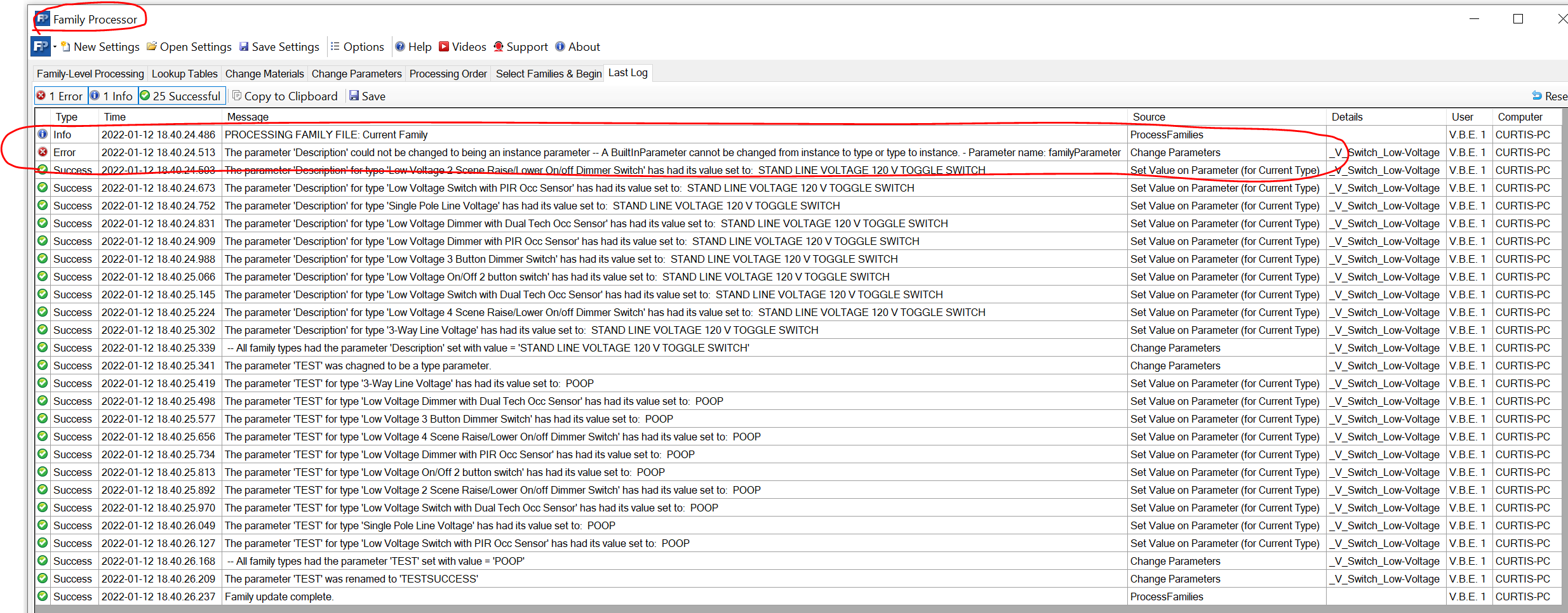Open the About info icon

tap(560, 46)
